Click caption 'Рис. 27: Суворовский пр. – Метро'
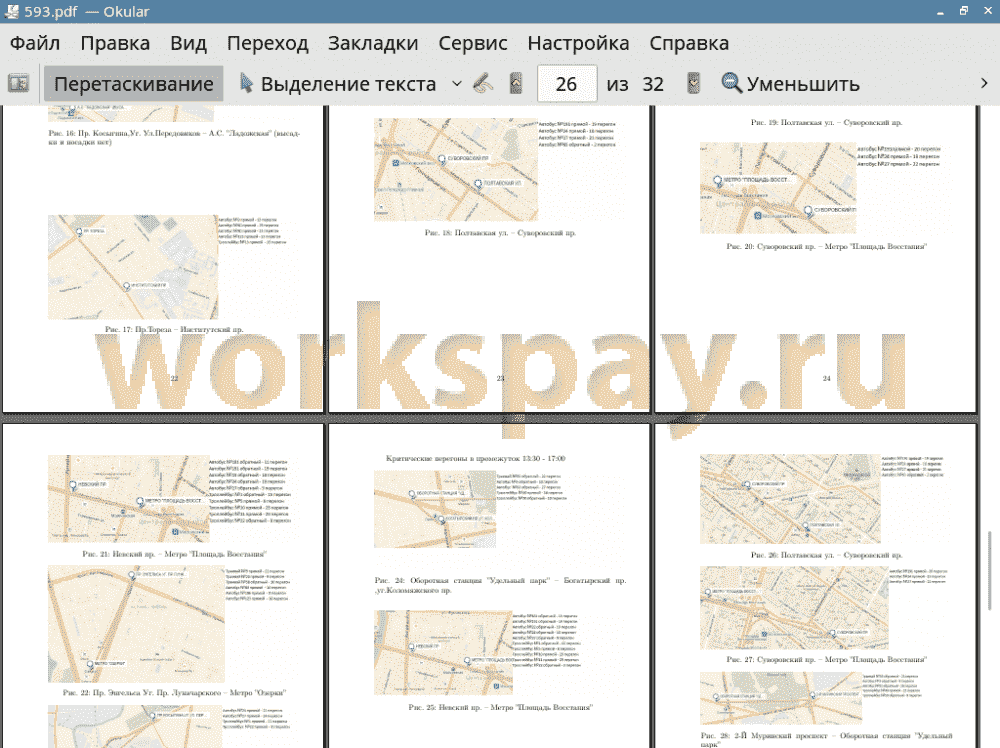The width and height of the screenshot is (1000, 748). click(827, 659)
